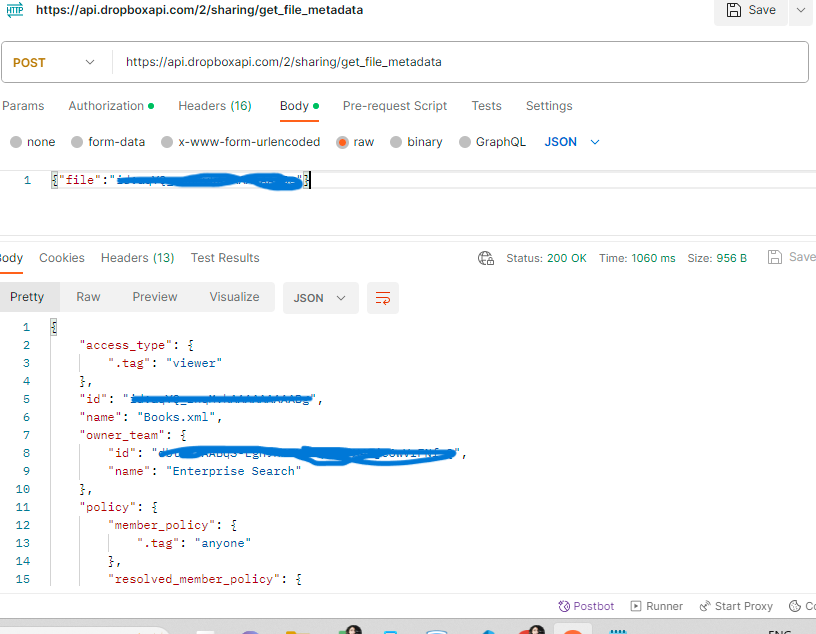This screenshot has width=816, height=634.
Task: Click the Save icon near the response size
Action: tap(776, 257)
